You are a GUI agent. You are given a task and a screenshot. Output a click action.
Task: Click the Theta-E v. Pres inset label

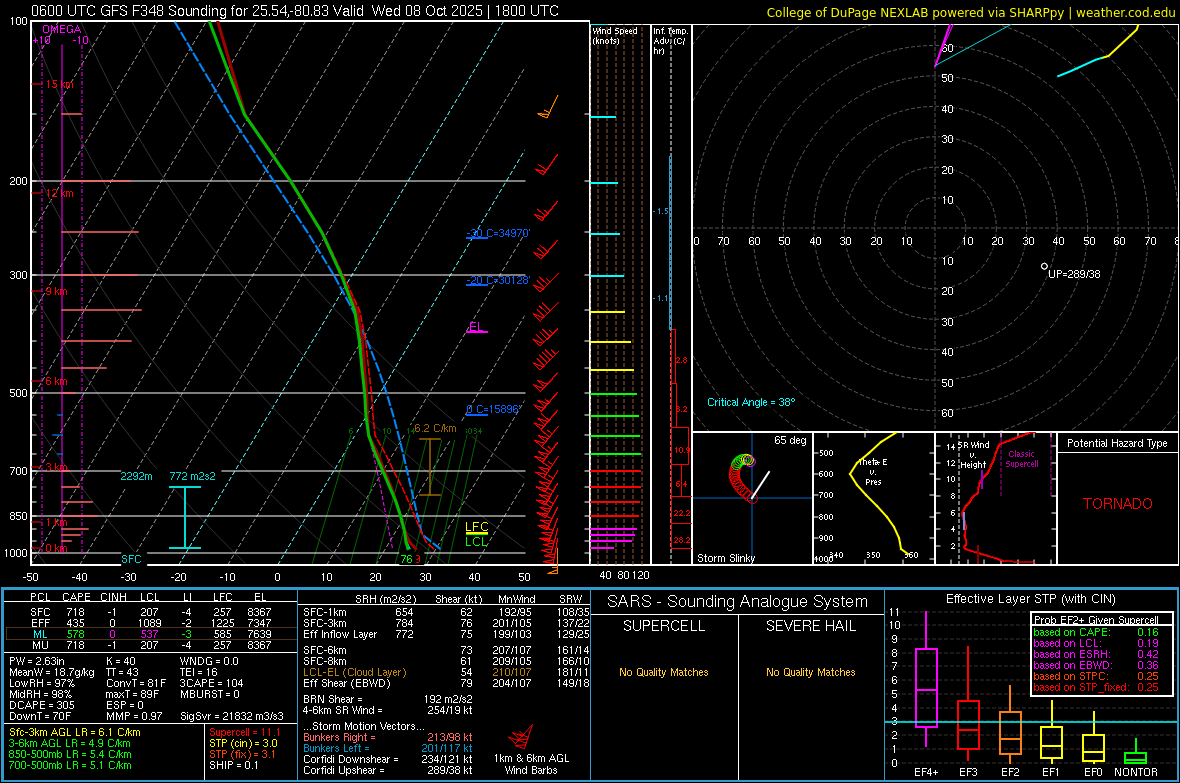873,472
